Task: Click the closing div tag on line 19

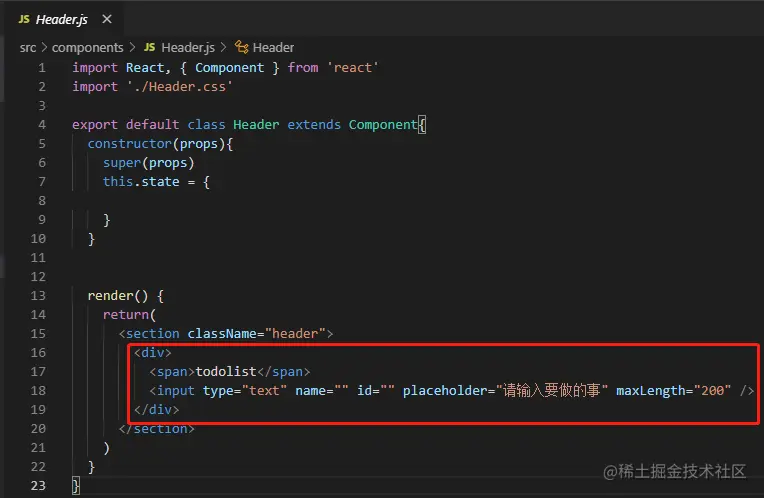Action: click(x=156, y=410)
